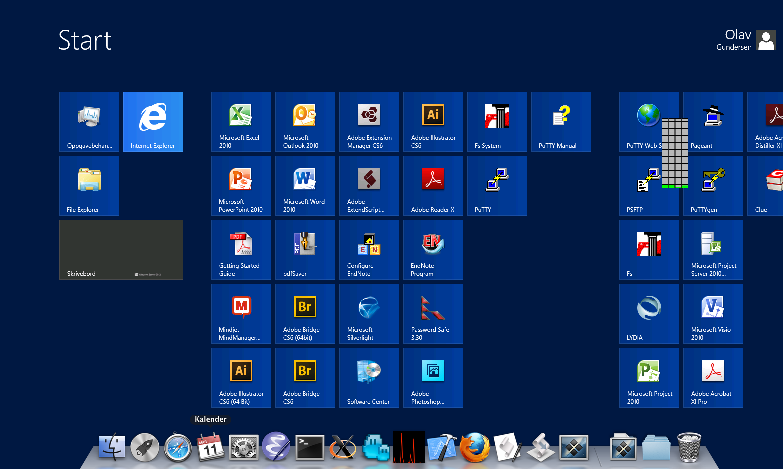Open the PuTTY Manual tile
The width and height of the screenshot is (783, 469).
pyautogui.click(x=560, y=121)
